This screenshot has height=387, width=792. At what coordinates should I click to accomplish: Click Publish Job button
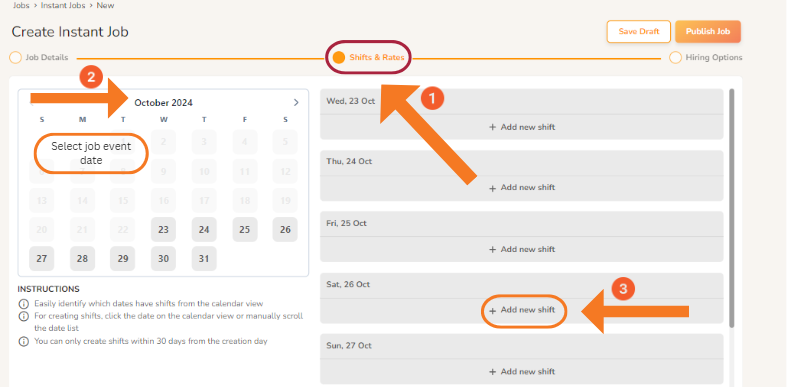coord(708,31)
